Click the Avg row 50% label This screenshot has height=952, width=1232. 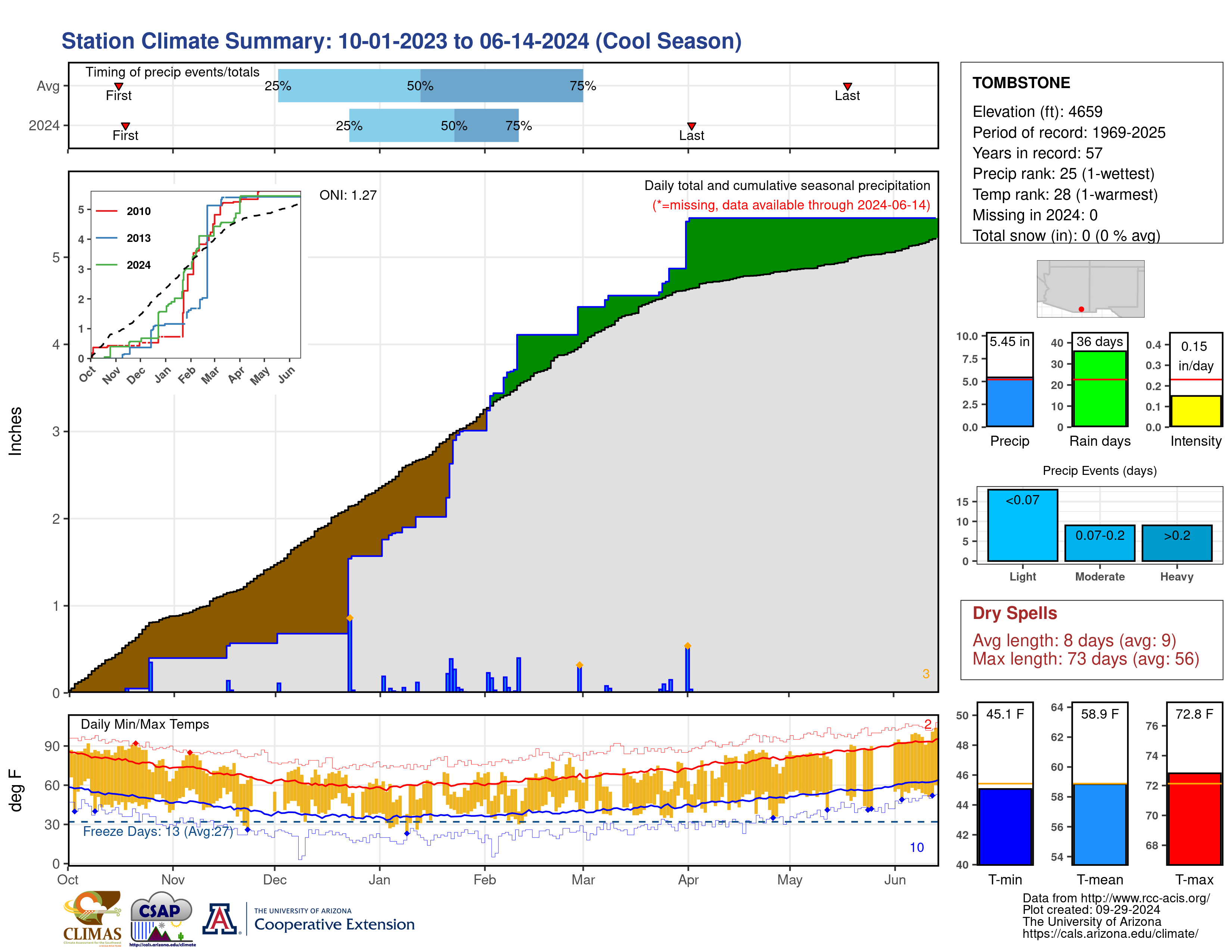click(x=420, y=86)
